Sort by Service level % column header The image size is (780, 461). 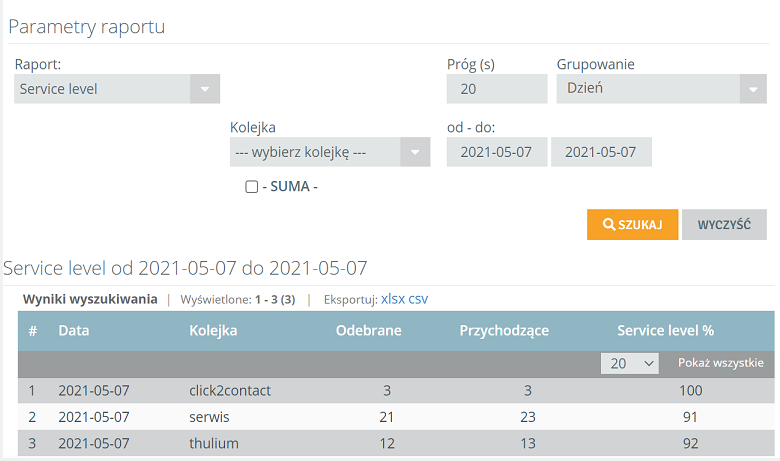click(x=666, y=331)
